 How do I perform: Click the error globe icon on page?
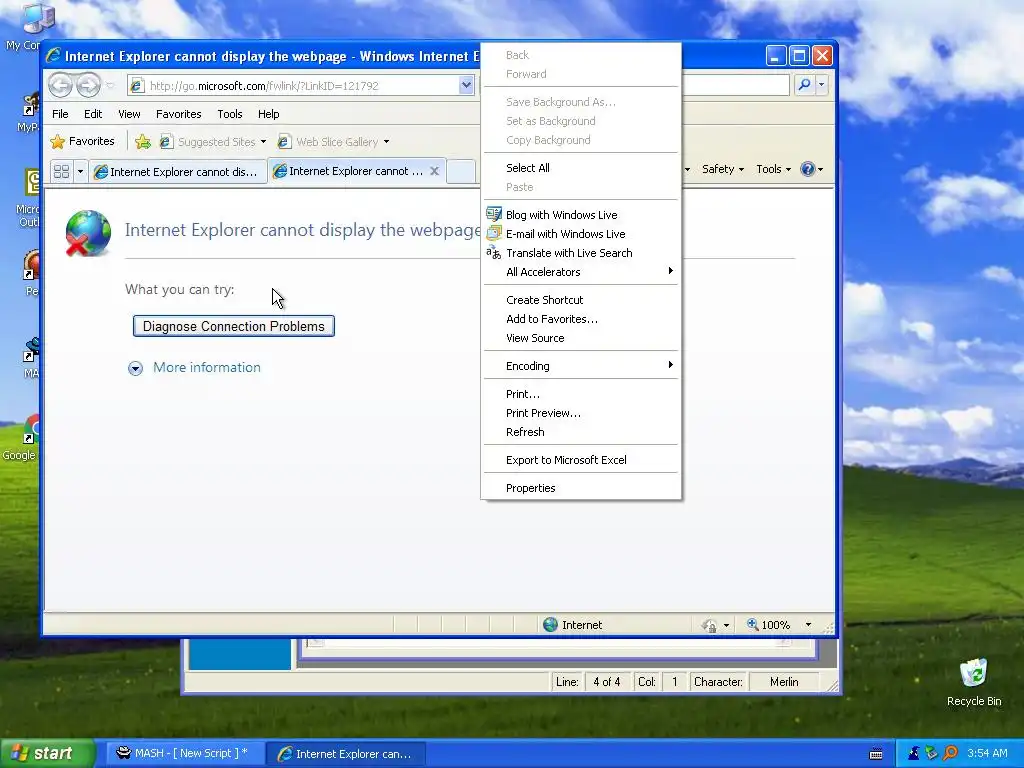click(88, 233)
